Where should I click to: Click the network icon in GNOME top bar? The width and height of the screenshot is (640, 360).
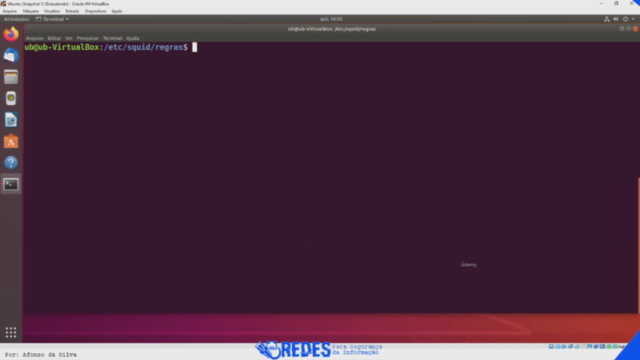[607, 19]
